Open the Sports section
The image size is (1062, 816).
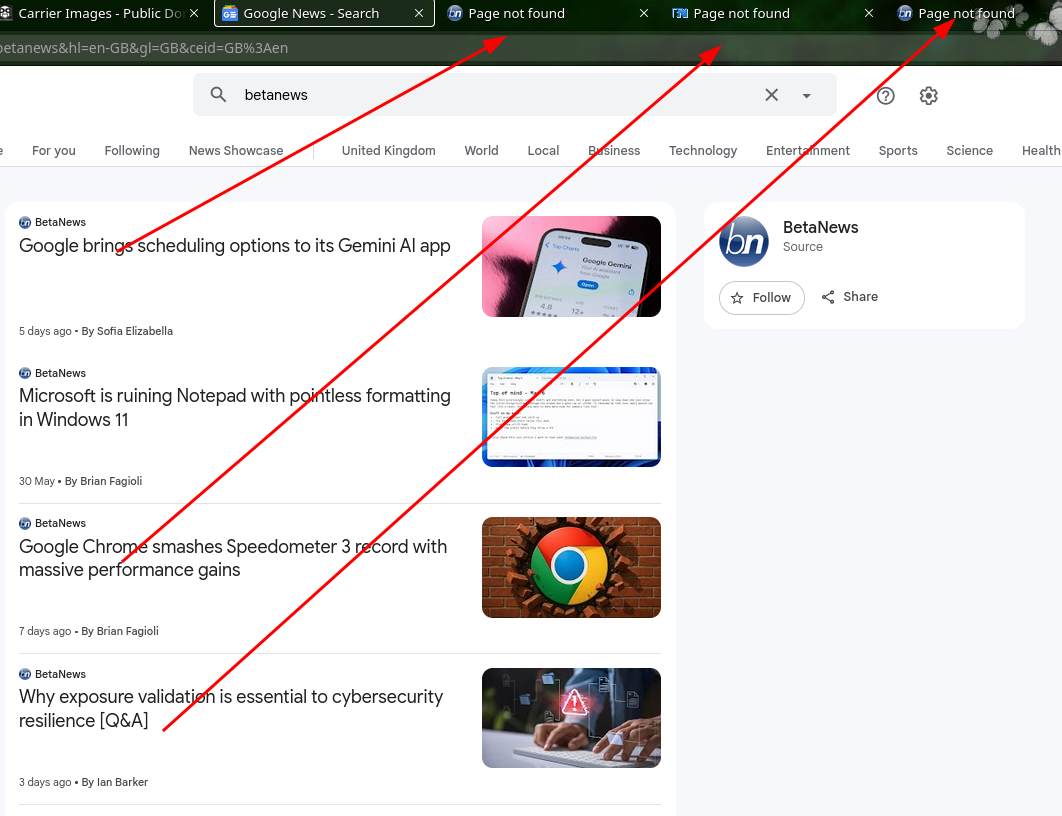tap(898, 150)
